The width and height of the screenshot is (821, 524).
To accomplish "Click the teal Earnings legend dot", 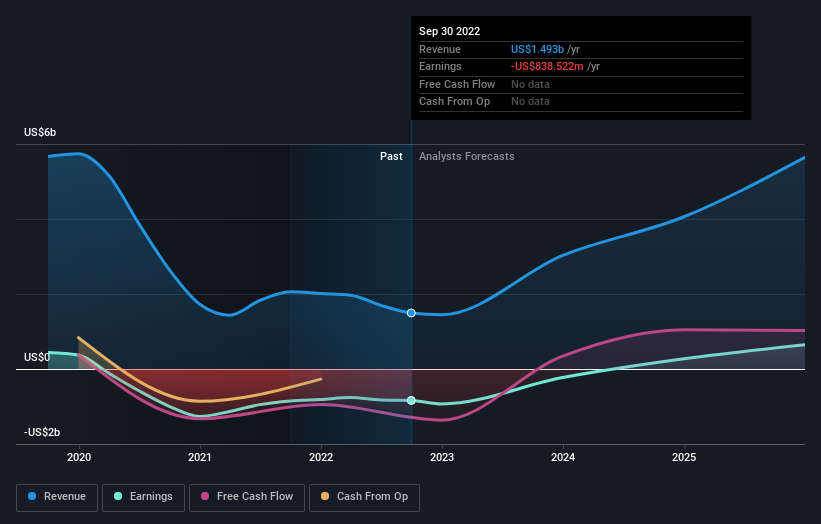I will (x=118, y=496).
